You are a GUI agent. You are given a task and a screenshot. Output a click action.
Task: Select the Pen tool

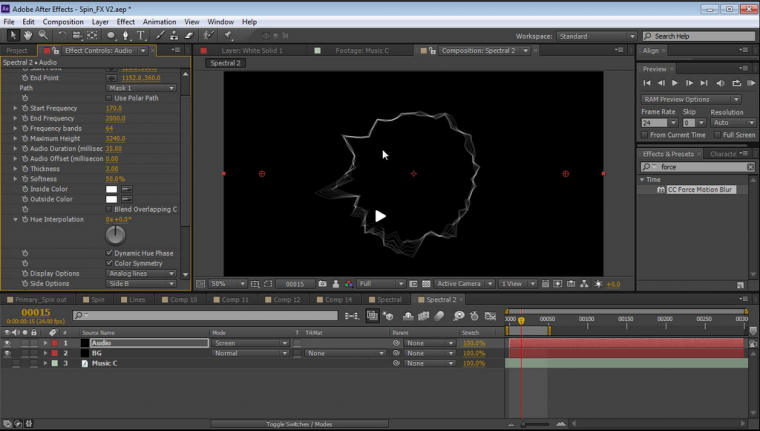point(126,35)
